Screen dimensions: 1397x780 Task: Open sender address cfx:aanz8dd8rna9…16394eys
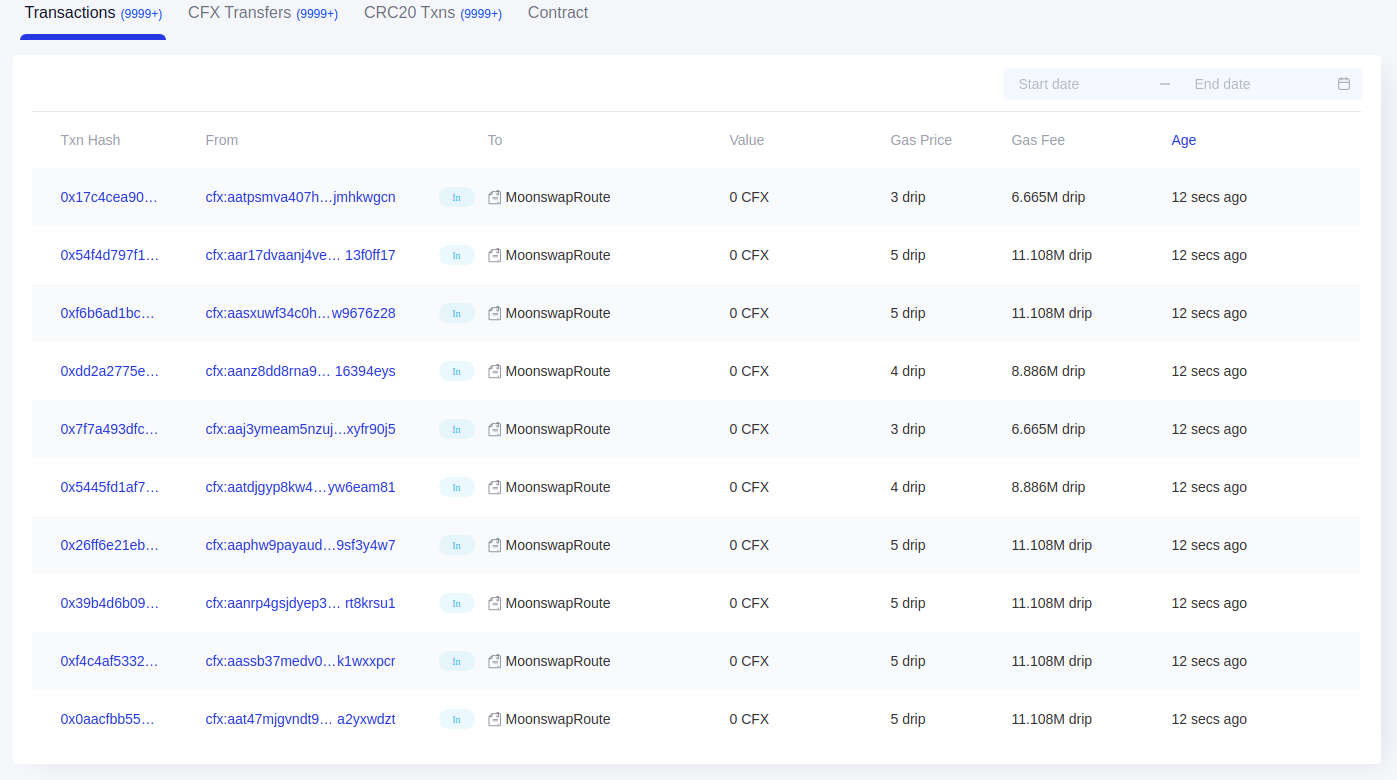tap(300, 371)
